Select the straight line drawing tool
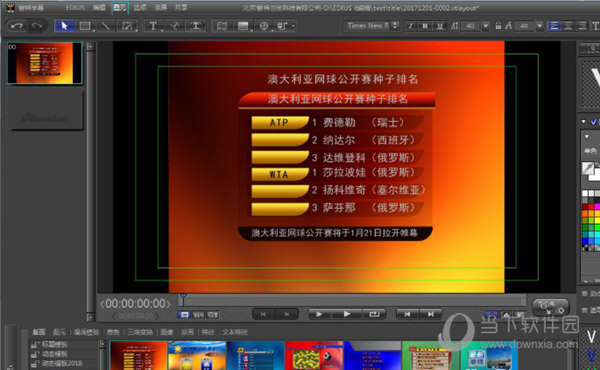The height and width of the screenshot is (370, 600). tap(106, 26)
